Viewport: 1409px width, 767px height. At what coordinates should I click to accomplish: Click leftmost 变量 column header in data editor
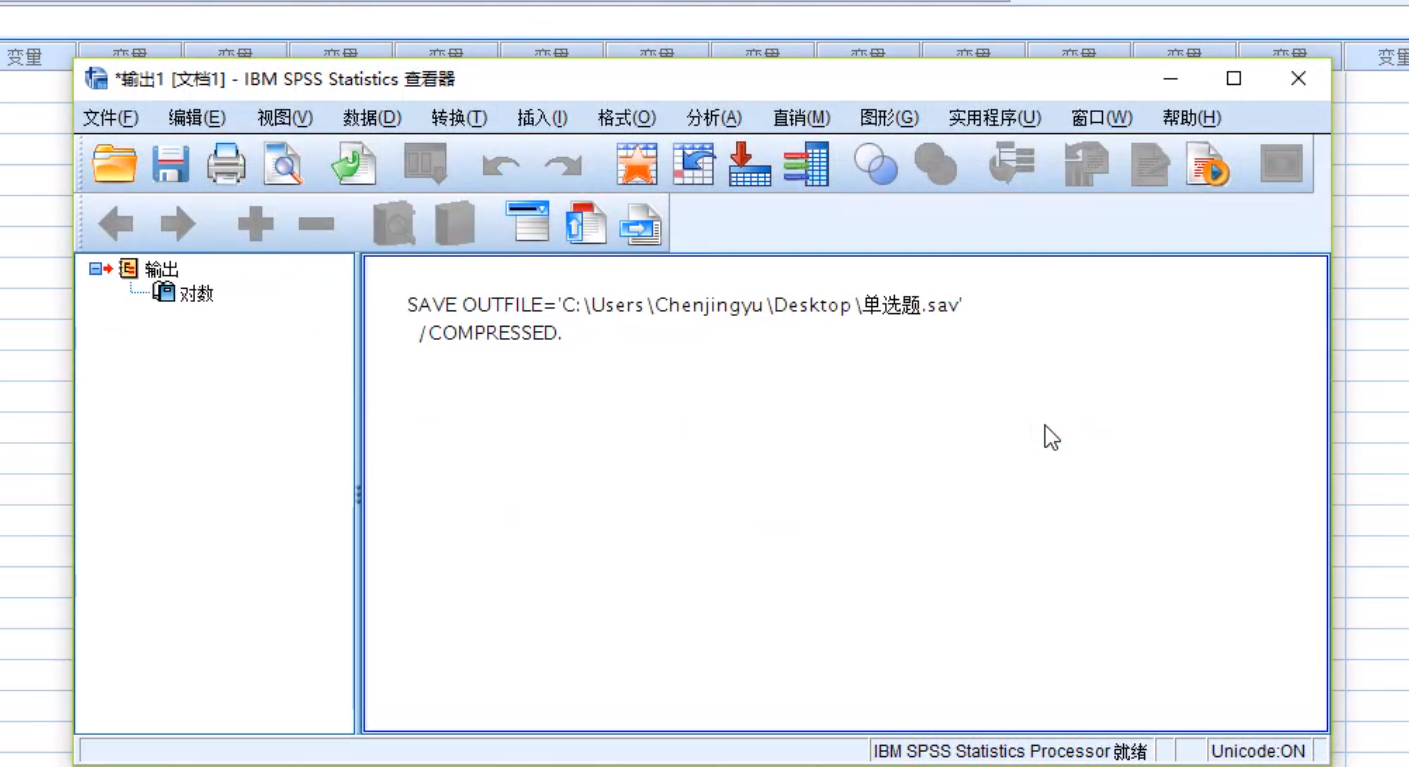coord(24,57)
